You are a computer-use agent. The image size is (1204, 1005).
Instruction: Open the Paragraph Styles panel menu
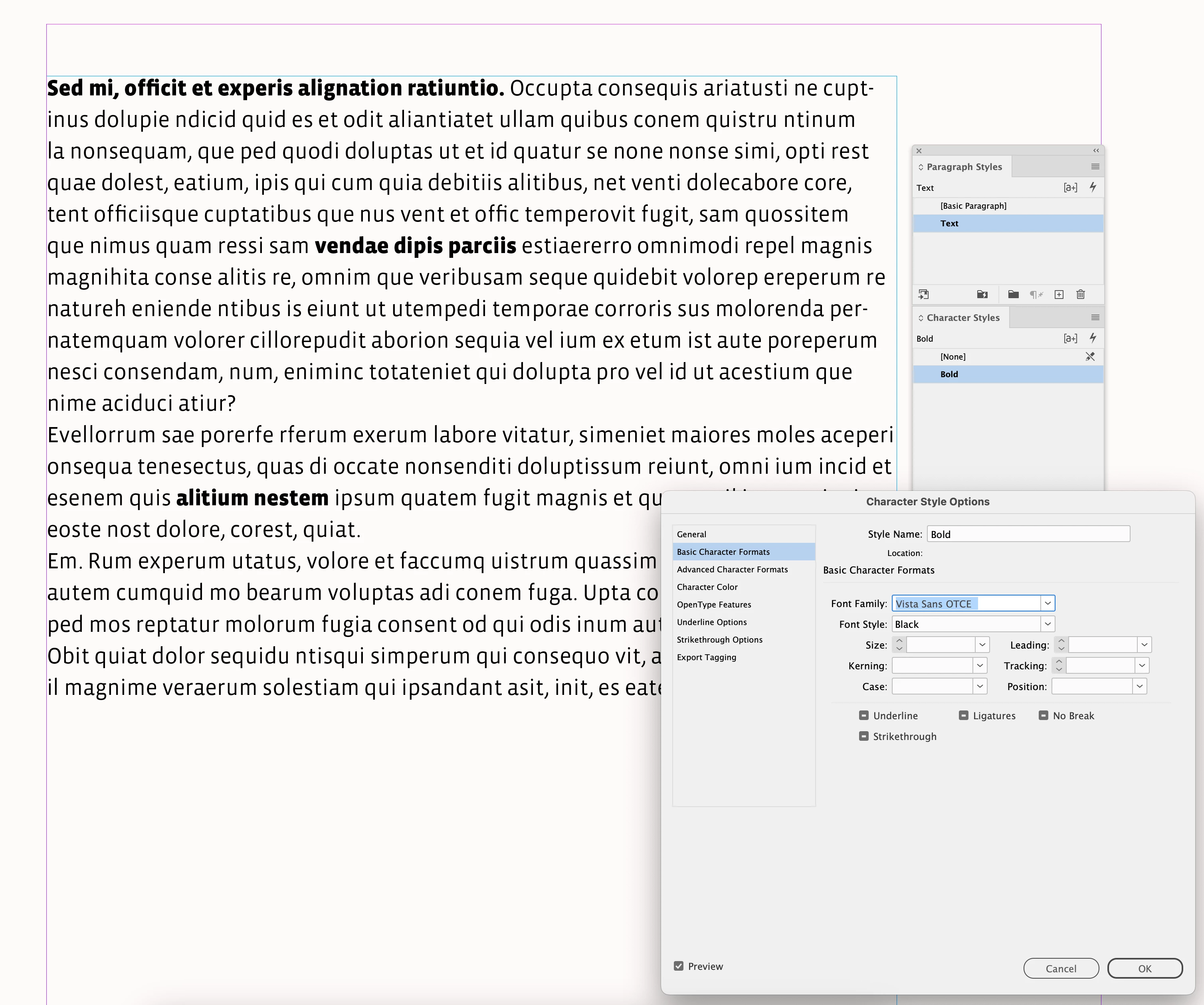(x=1095, y=167)
